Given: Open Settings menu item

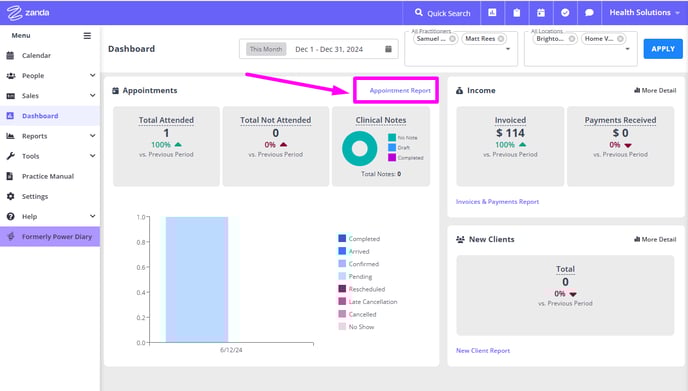Looking at the screenshot, I should [x=35, y=196].
